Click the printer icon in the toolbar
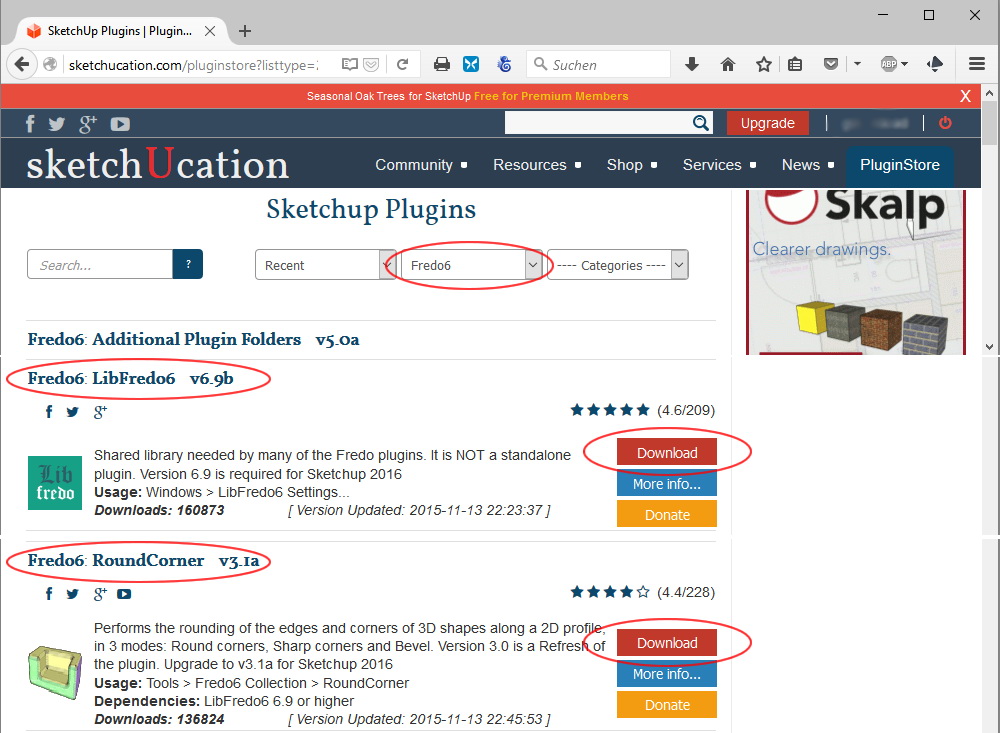The width and height of the screenshot is (1000, 733). coord(441,64)
